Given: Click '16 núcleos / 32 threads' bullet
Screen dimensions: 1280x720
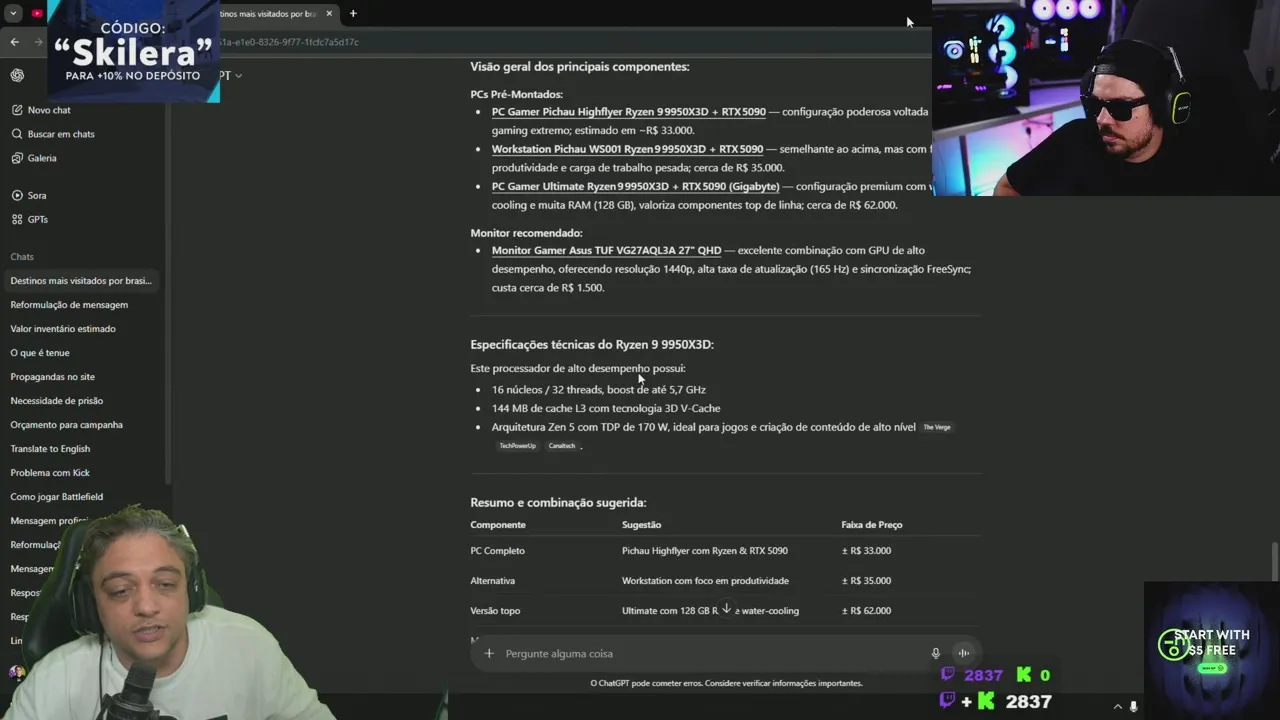Looking at the screenshot, I should point(599,390).
